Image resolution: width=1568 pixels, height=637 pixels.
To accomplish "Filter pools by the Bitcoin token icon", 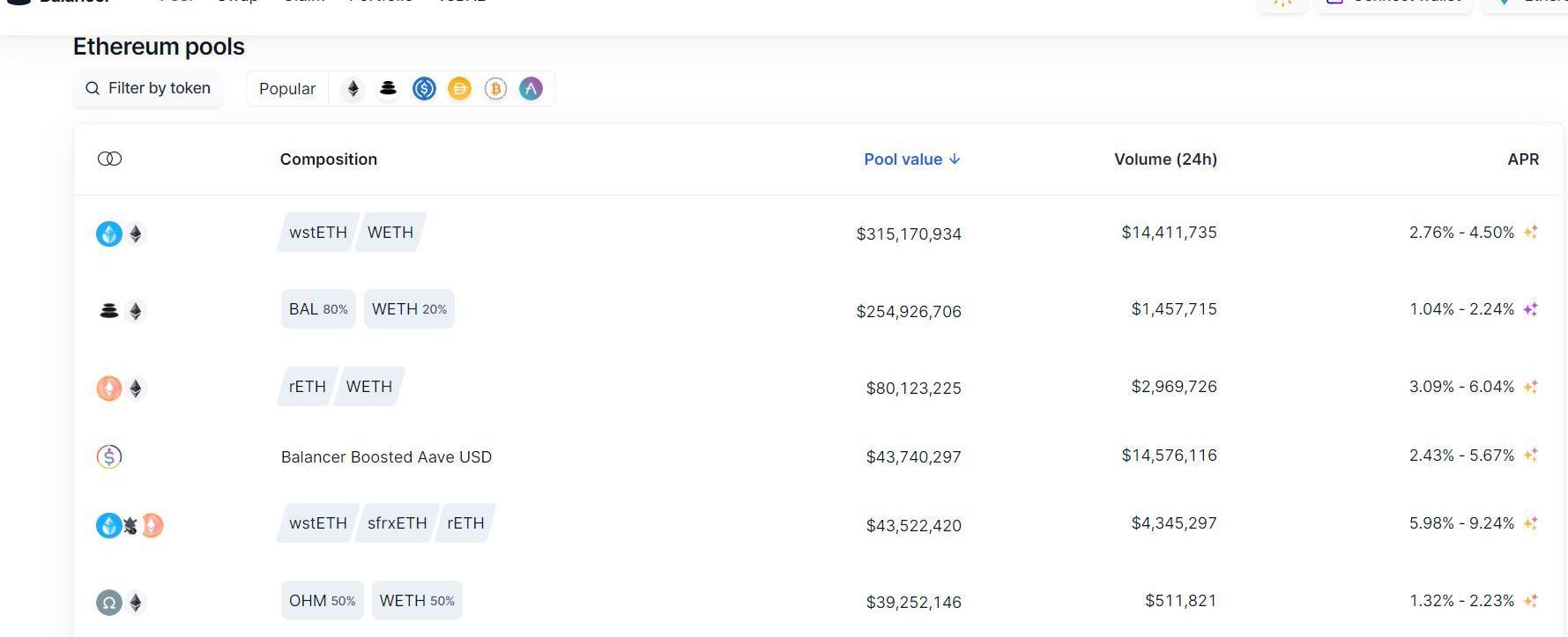I will pyautogui.click(x=495, y=89).
